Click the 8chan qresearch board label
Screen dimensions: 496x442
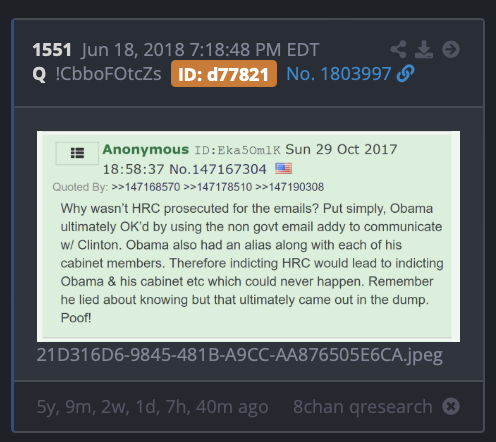pyautogui.click(x=363, y=407)
